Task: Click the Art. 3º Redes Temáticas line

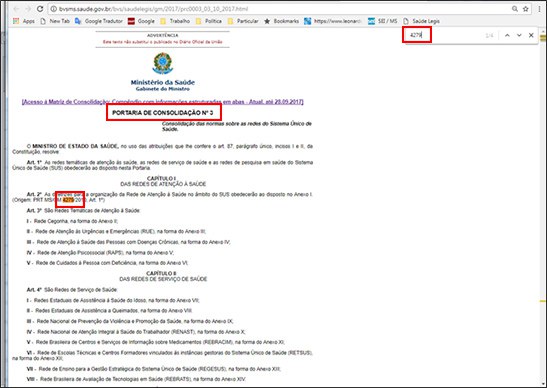Action: pyautogui.click(x=84, y=210)
